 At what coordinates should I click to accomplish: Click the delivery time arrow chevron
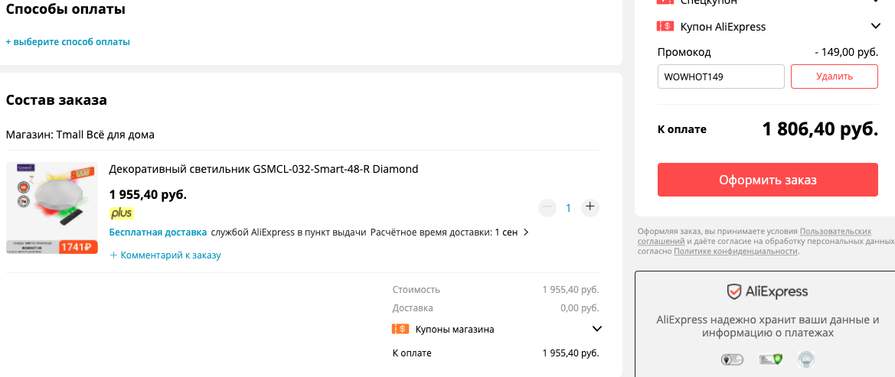(x=526, y=232)
